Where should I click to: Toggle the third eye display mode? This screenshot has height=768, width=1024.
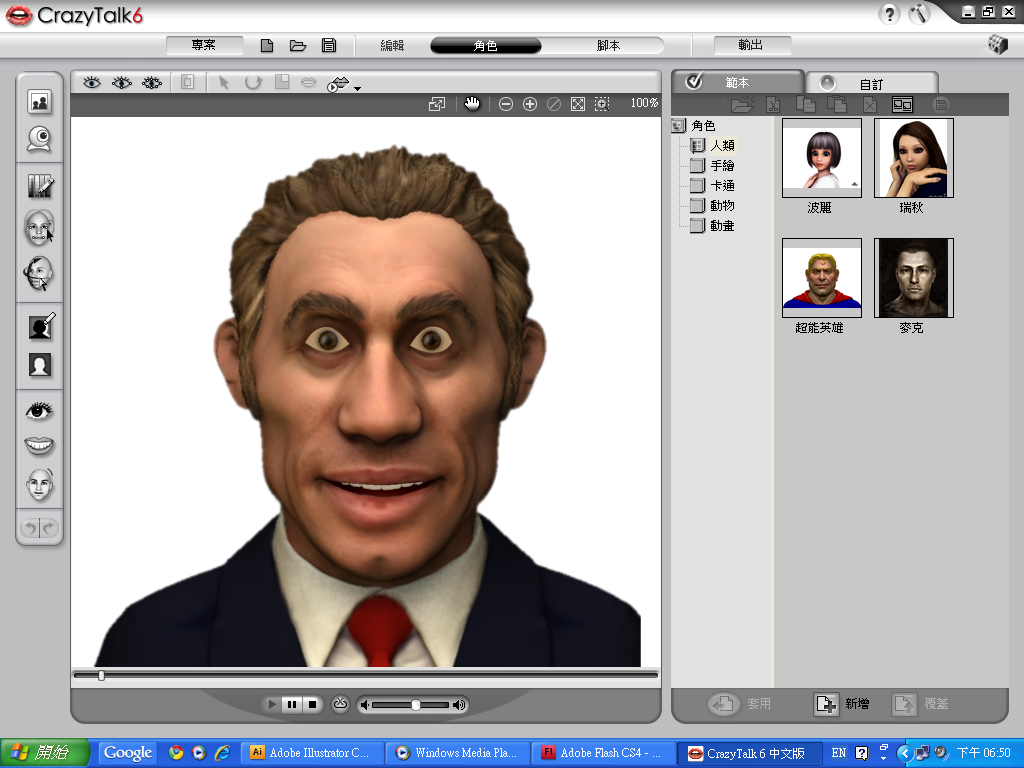click(x=152, y=83)
